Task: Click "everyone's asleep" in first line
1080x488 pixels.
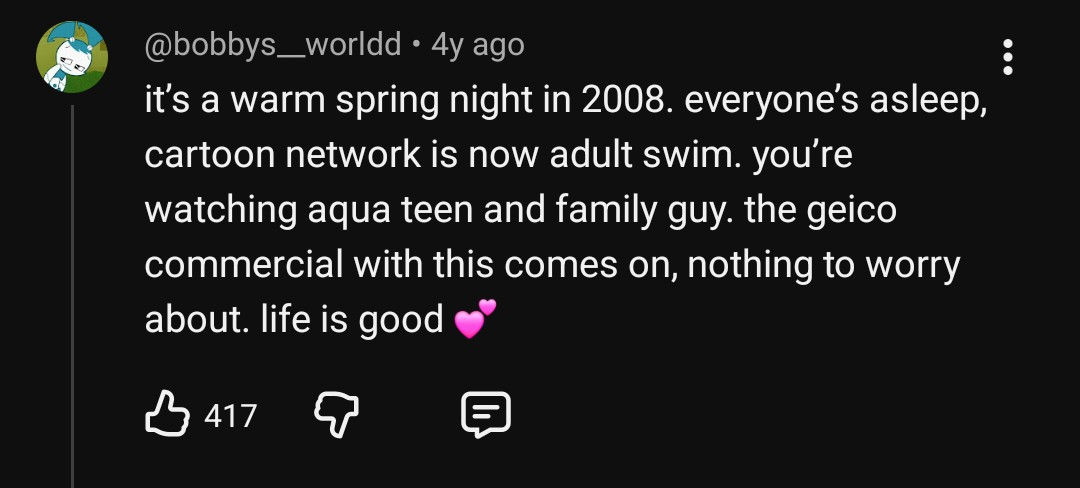Action: pyautogui.click(x=837, y=101)
